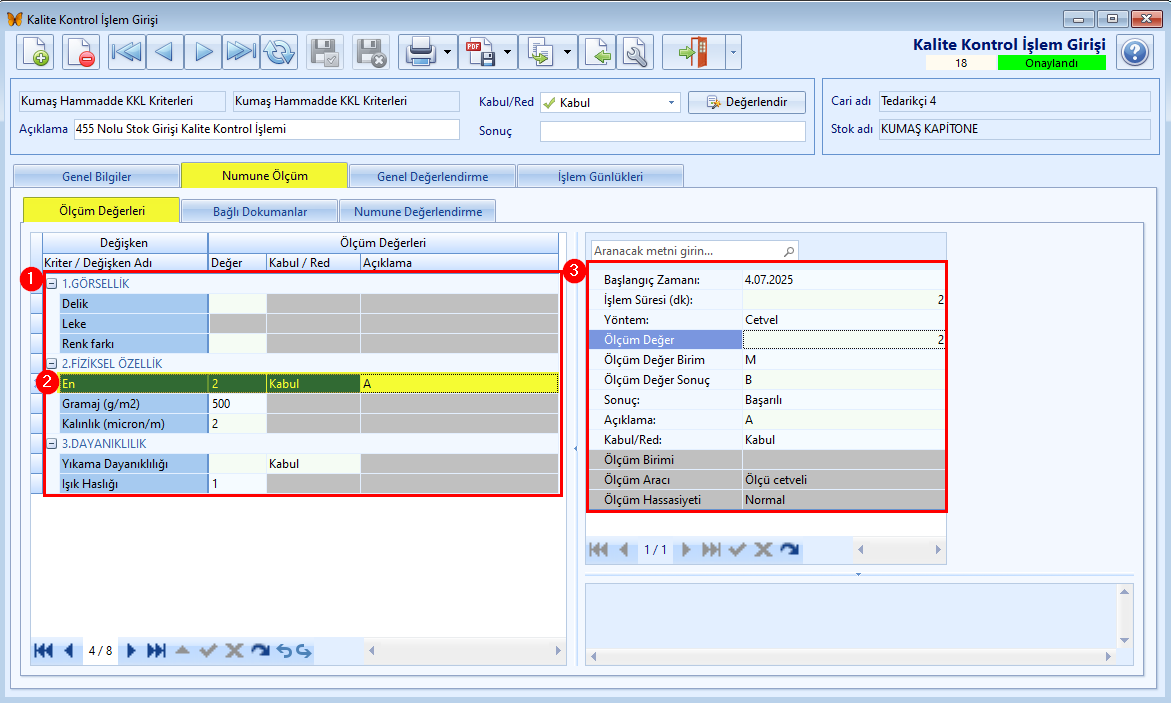Image resolution: width=1171 pixels, height=703 pixels.
Task: Click the up-triangle icon in the left grid navigator
Action: point(182,651)
